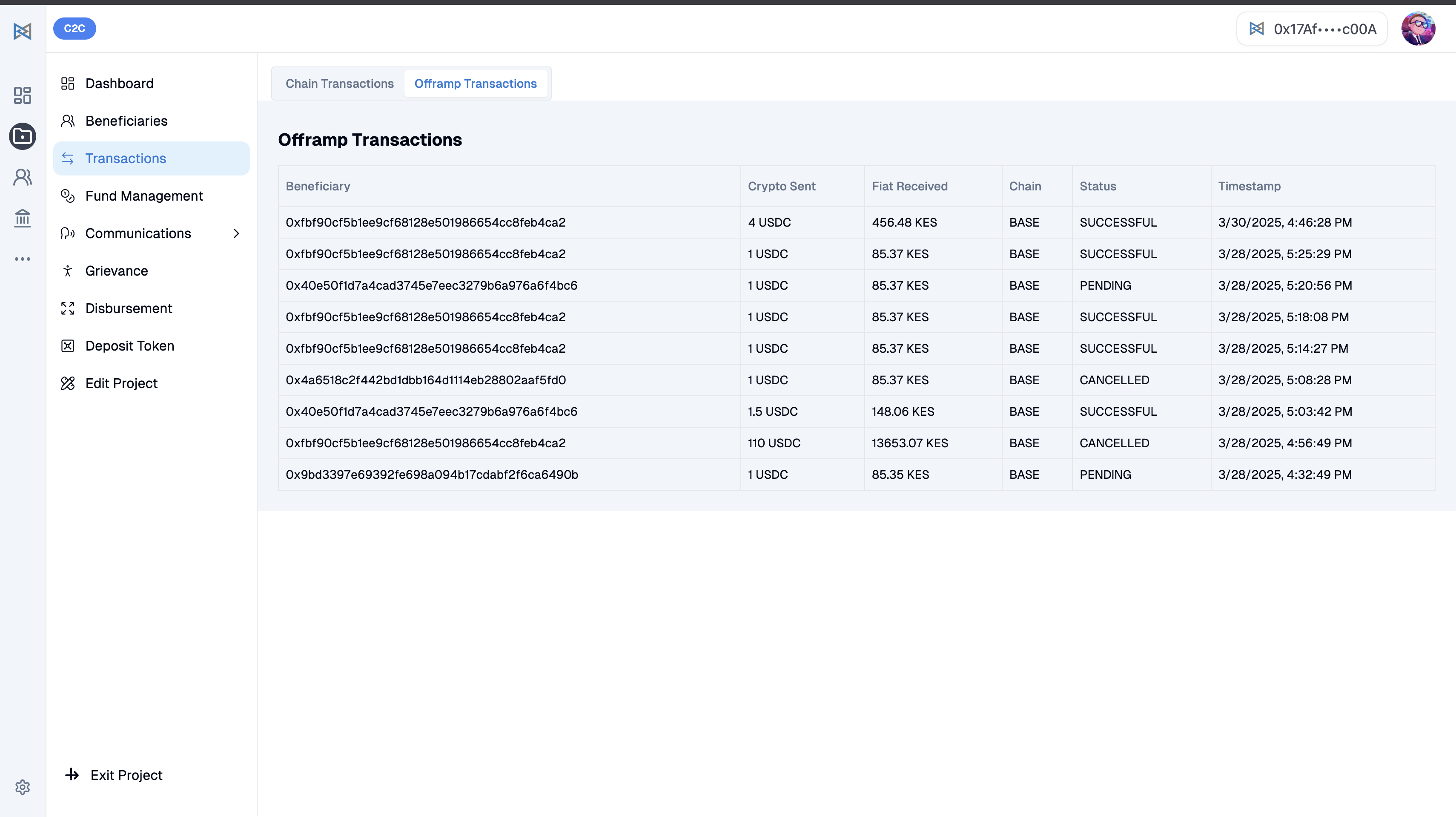Screen dimensions: 1456x817
Task: Switch to the Chain Transactions tab
Action: point(339,83)
